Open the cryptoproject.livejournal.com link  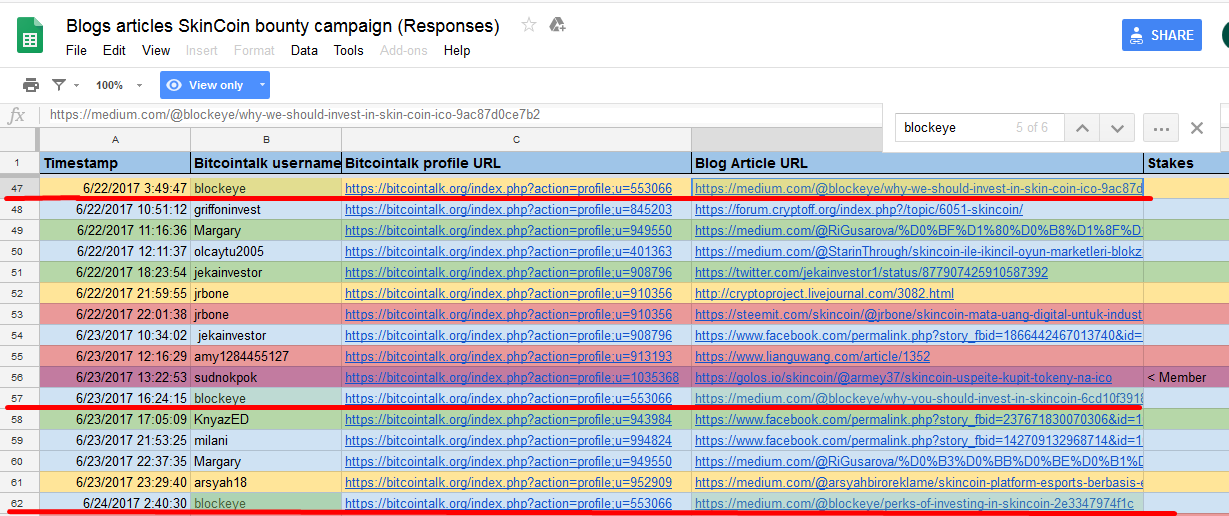824,294
